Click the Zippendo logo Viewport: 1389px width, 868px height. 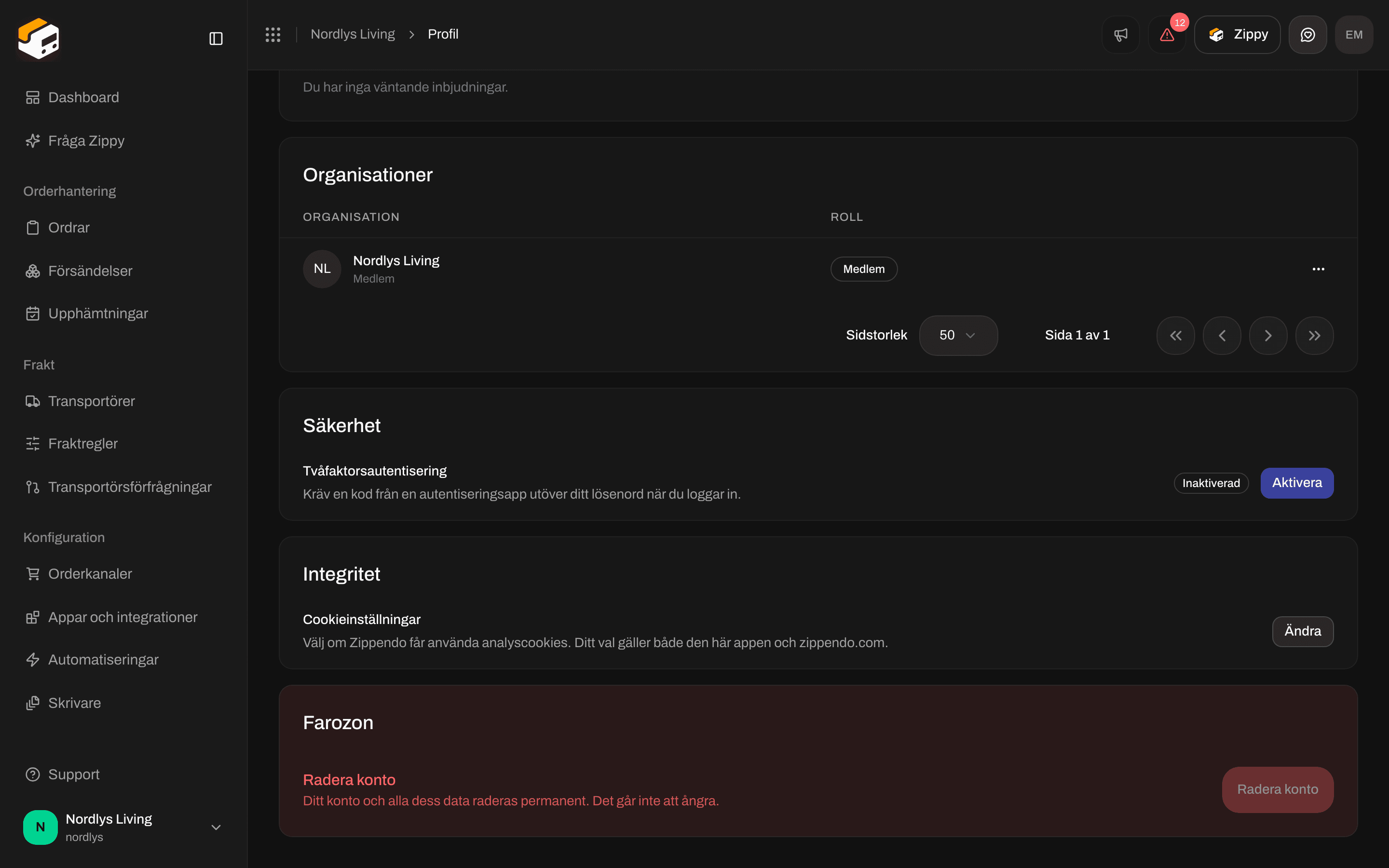(39, 39)
